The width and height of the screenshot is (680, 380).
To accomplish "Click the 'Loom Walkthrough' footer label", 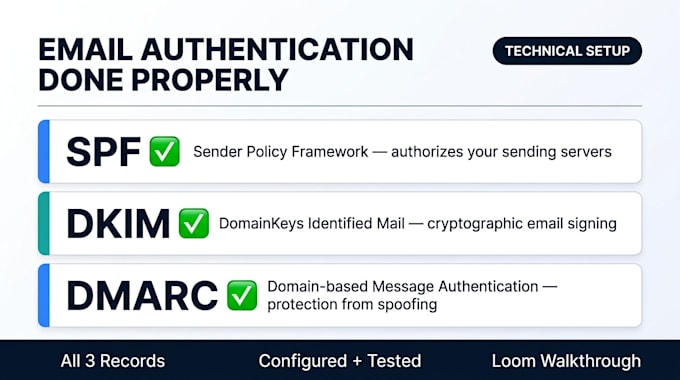I will [566, 361].
